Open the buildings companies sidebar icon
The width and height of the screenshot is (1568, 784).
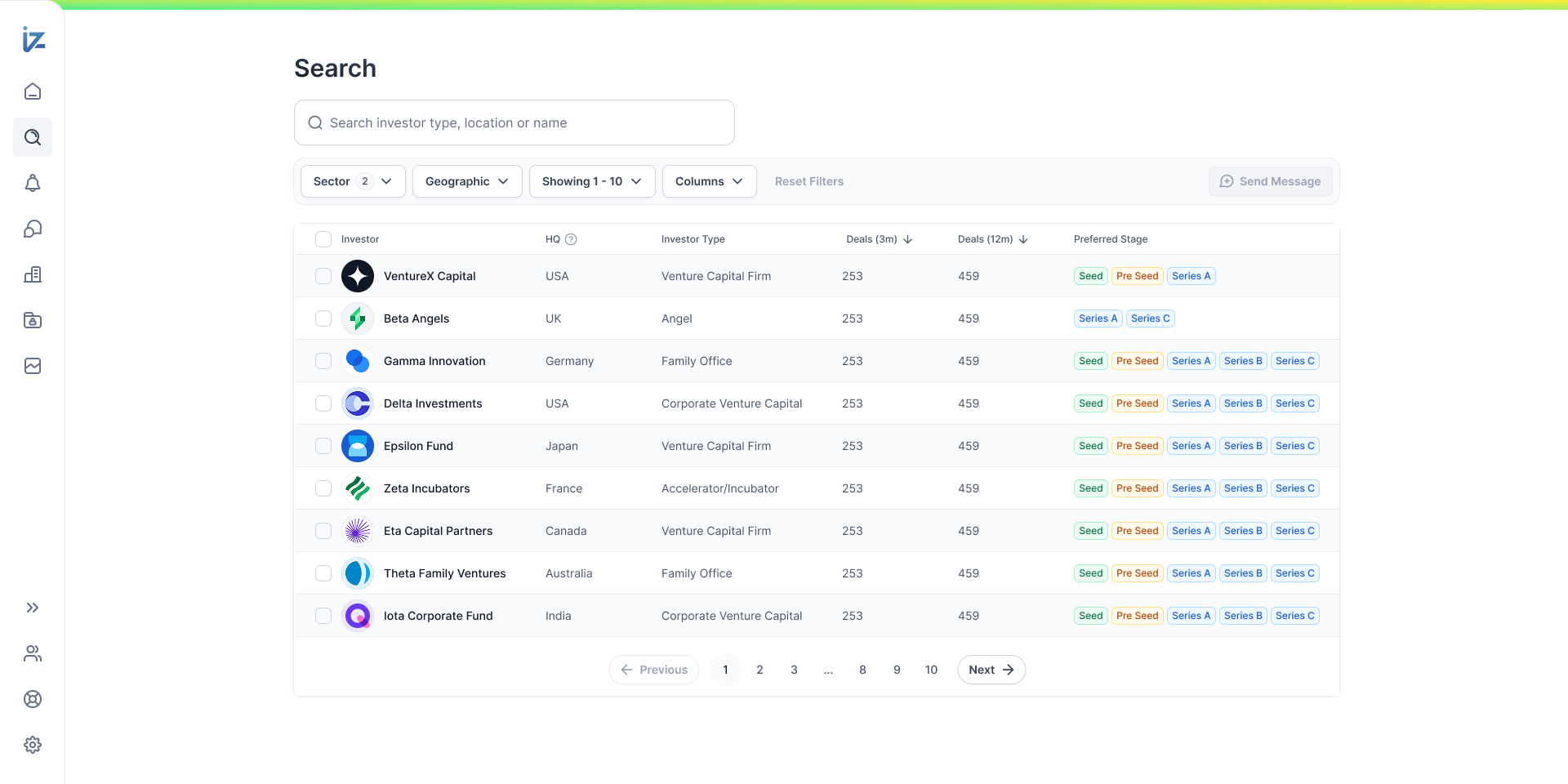(33, 274)
